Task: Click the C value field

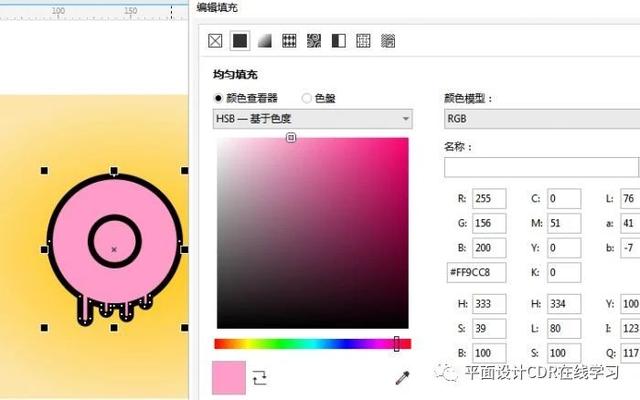Action: tap(564, 199)
